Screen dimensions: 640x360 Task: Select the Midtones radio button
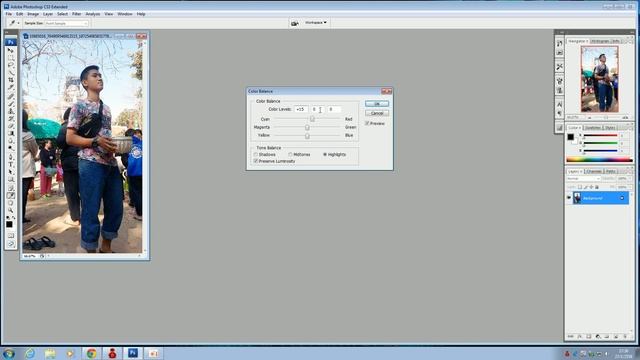coord(290,155)
